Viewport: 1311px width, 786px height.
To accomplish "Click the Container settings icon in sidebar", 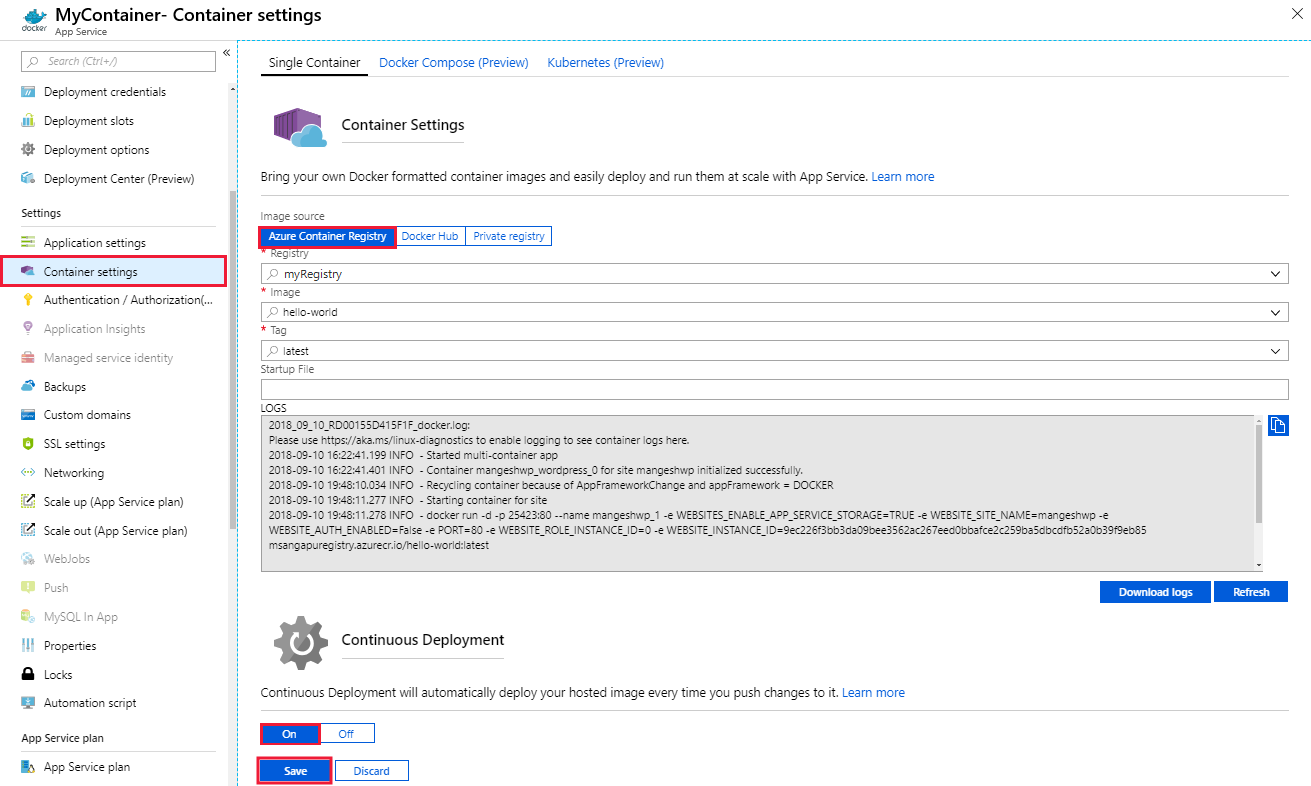I will point(28,272).
